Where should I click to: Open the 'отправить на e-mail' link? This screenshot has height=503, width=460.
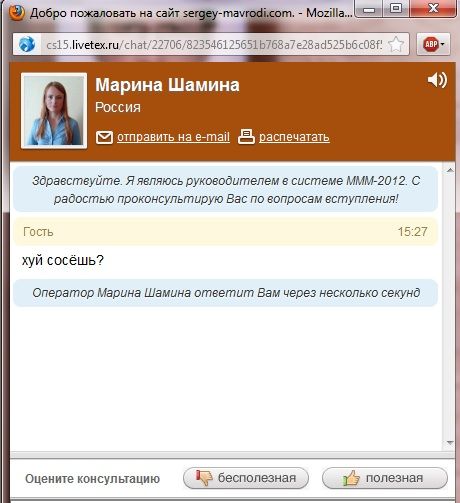pyautogui.click(x=173, y=137)
